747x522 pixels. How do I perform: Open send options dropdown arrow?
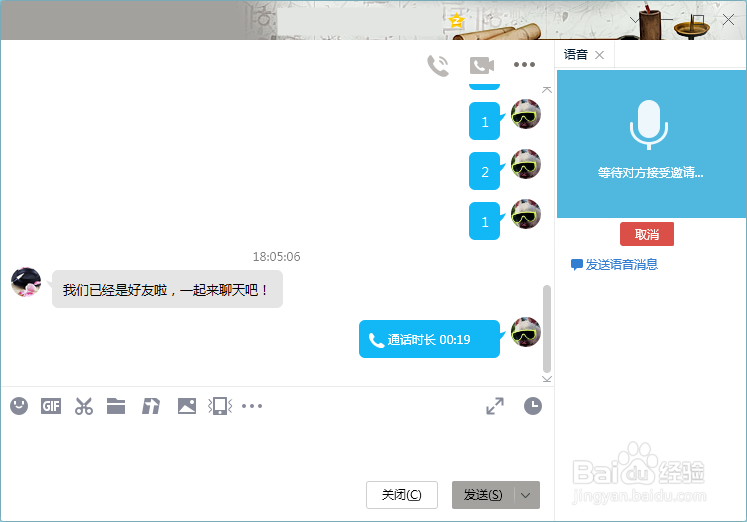(526, 495)
